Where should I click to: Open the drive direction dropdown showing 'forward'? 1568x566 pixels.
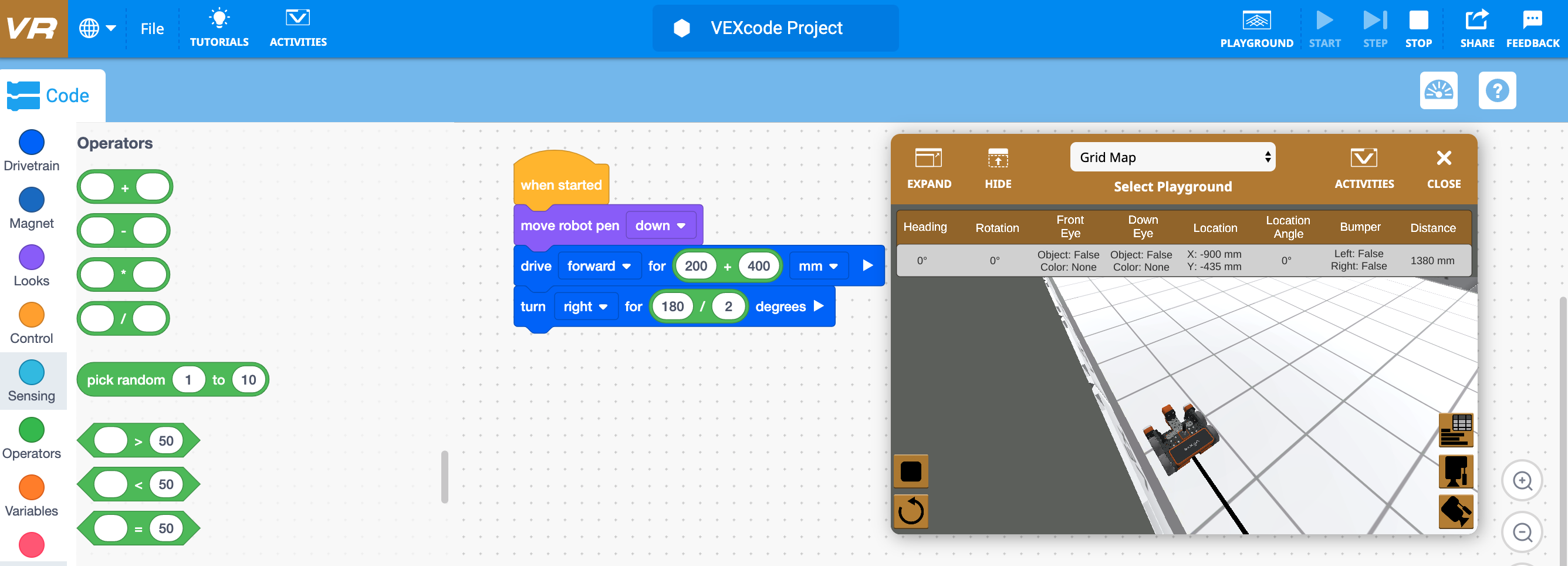pyautogui.click(x=599, y=265)
